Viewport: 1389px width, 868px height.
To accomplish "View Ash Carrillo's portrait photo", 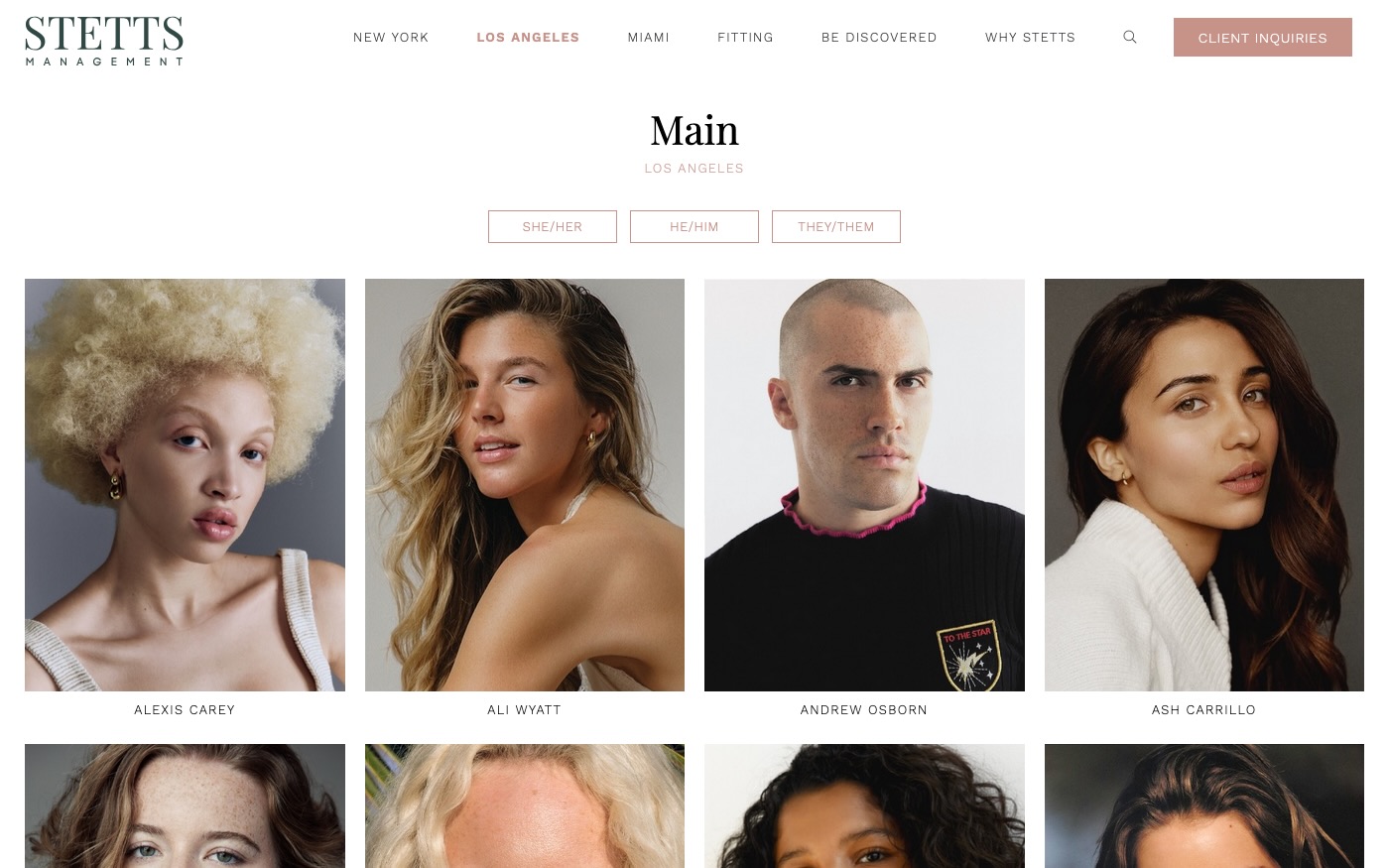I will click(x=1204, y=485).
